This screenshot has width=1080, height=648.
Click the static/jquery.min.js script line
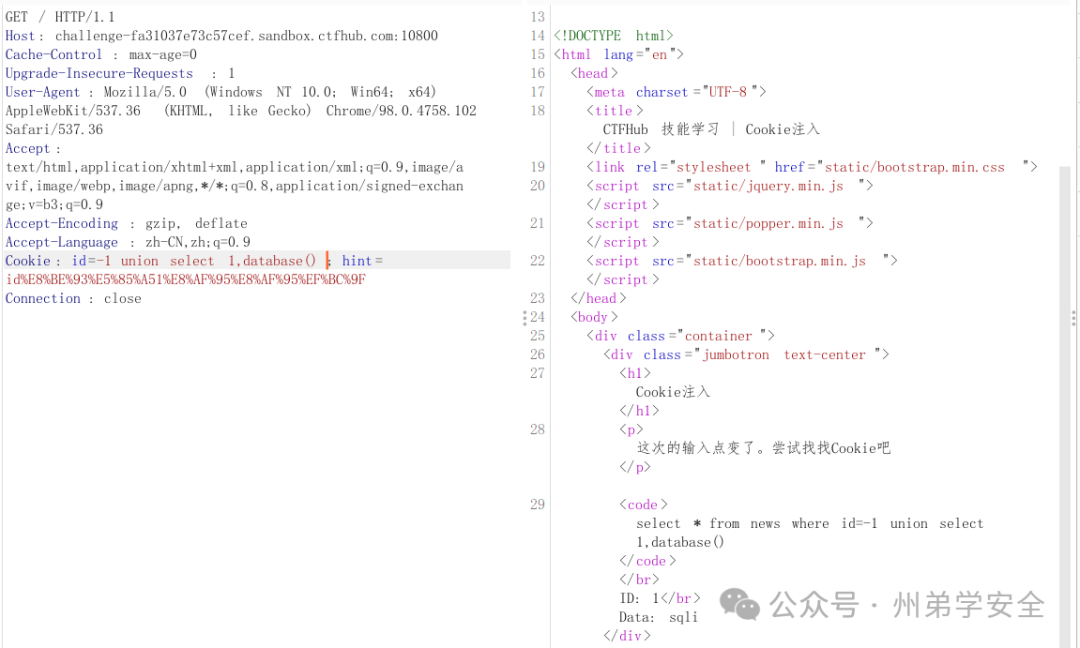coord(729,185)
